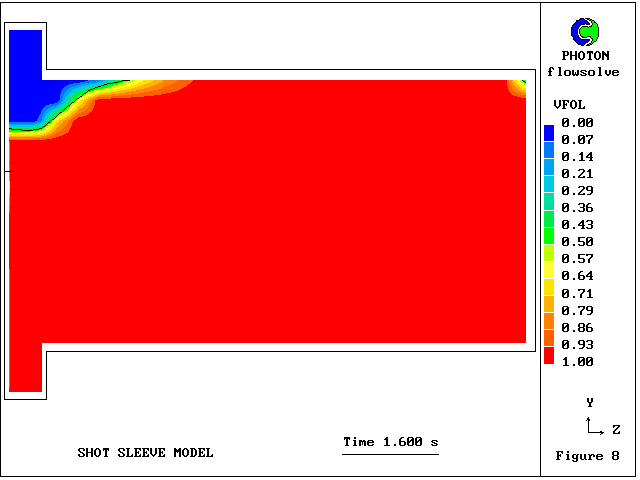Click the VFOL legend title

569,105
